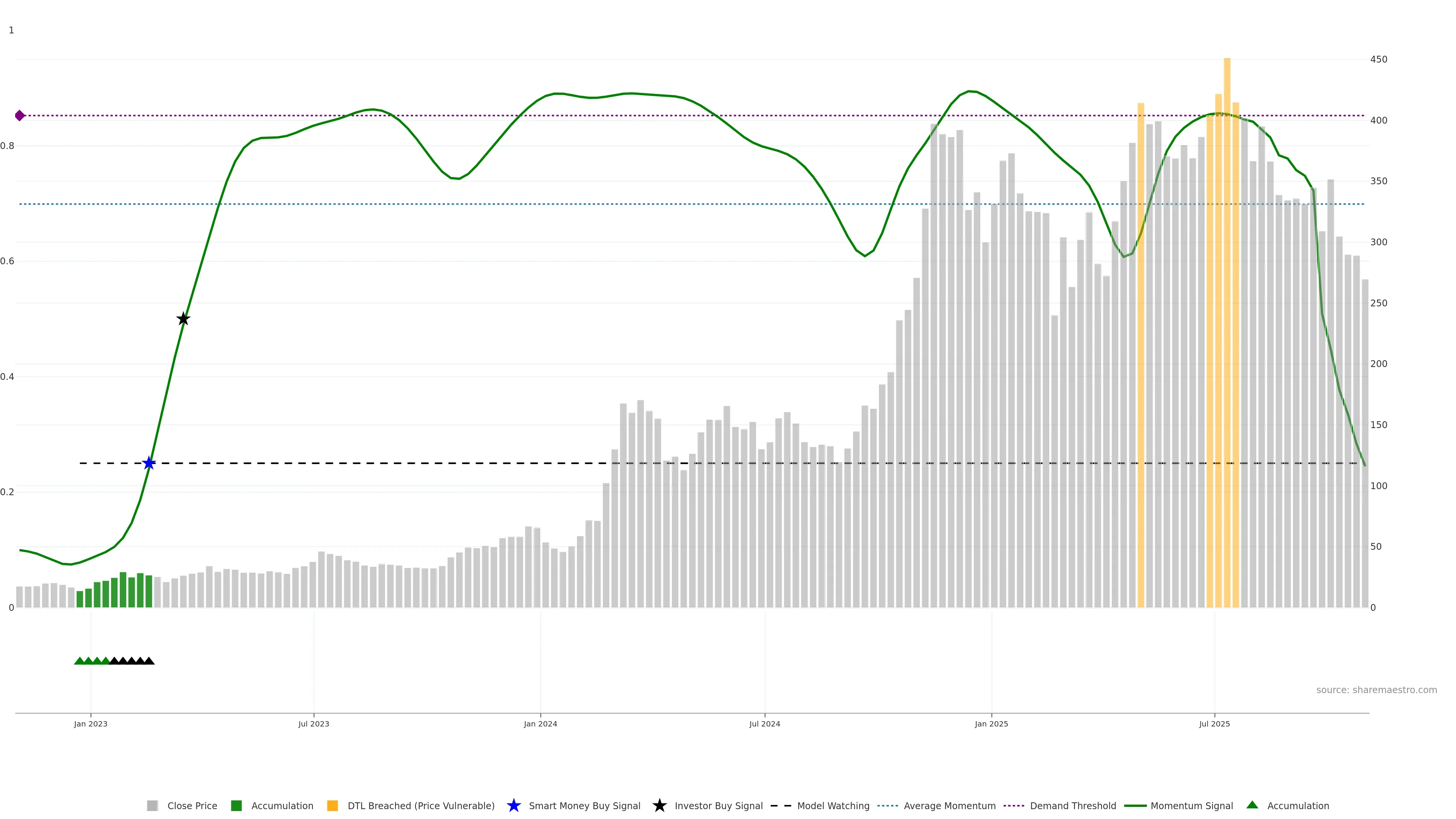Click the purple diamond marker at the chart's left edge
The image size is (1456, 819).
(20, 116)
